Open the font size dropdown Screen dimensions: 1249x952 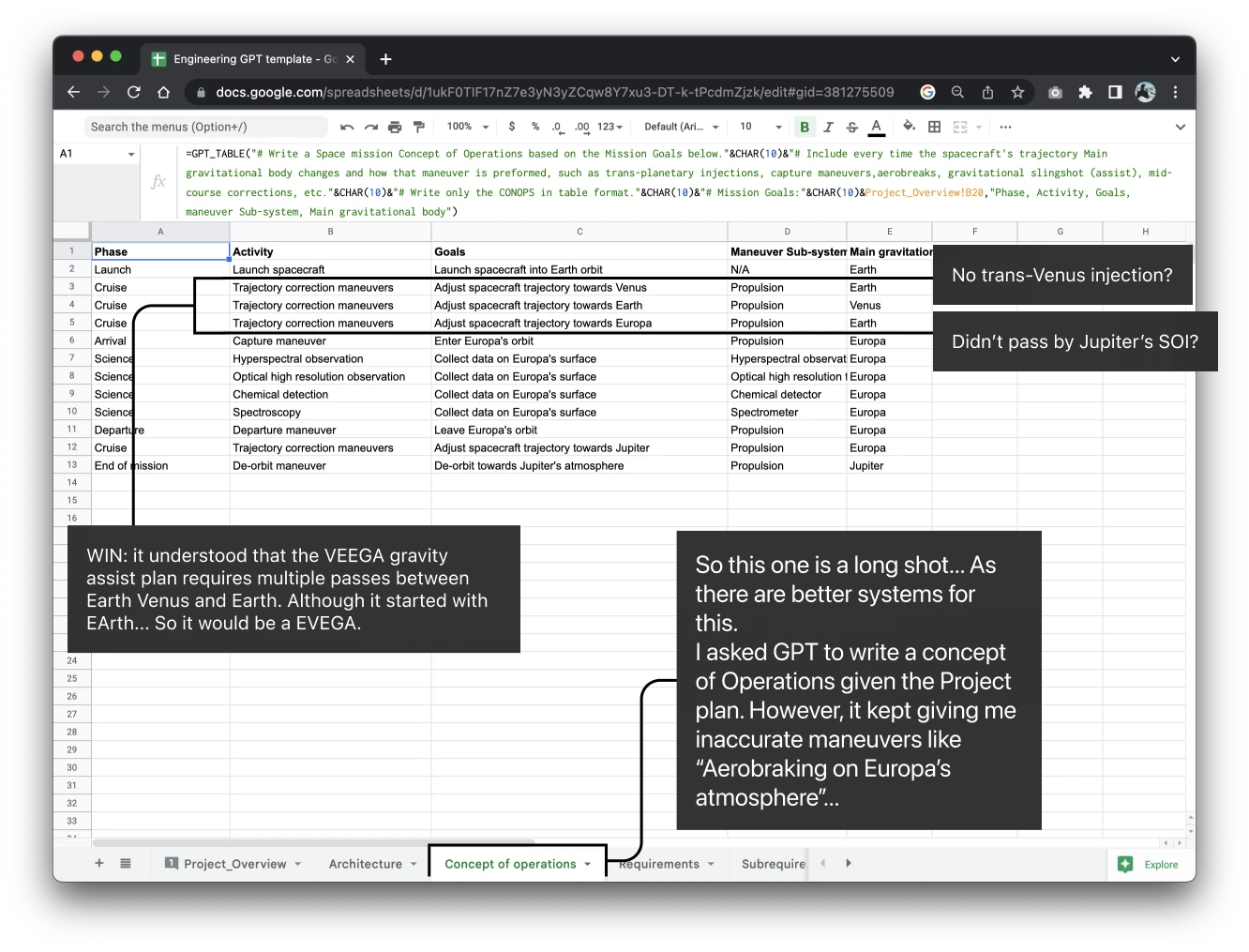pos(760,127)
